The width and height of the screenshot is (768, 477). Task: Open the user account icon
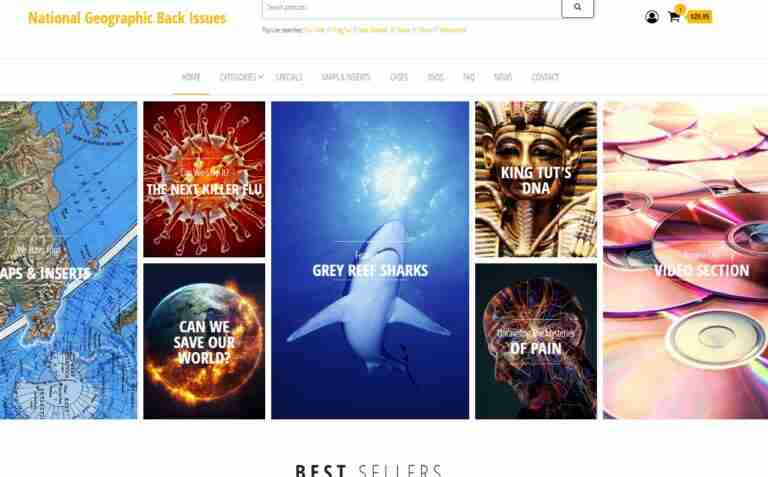(651, 17)
